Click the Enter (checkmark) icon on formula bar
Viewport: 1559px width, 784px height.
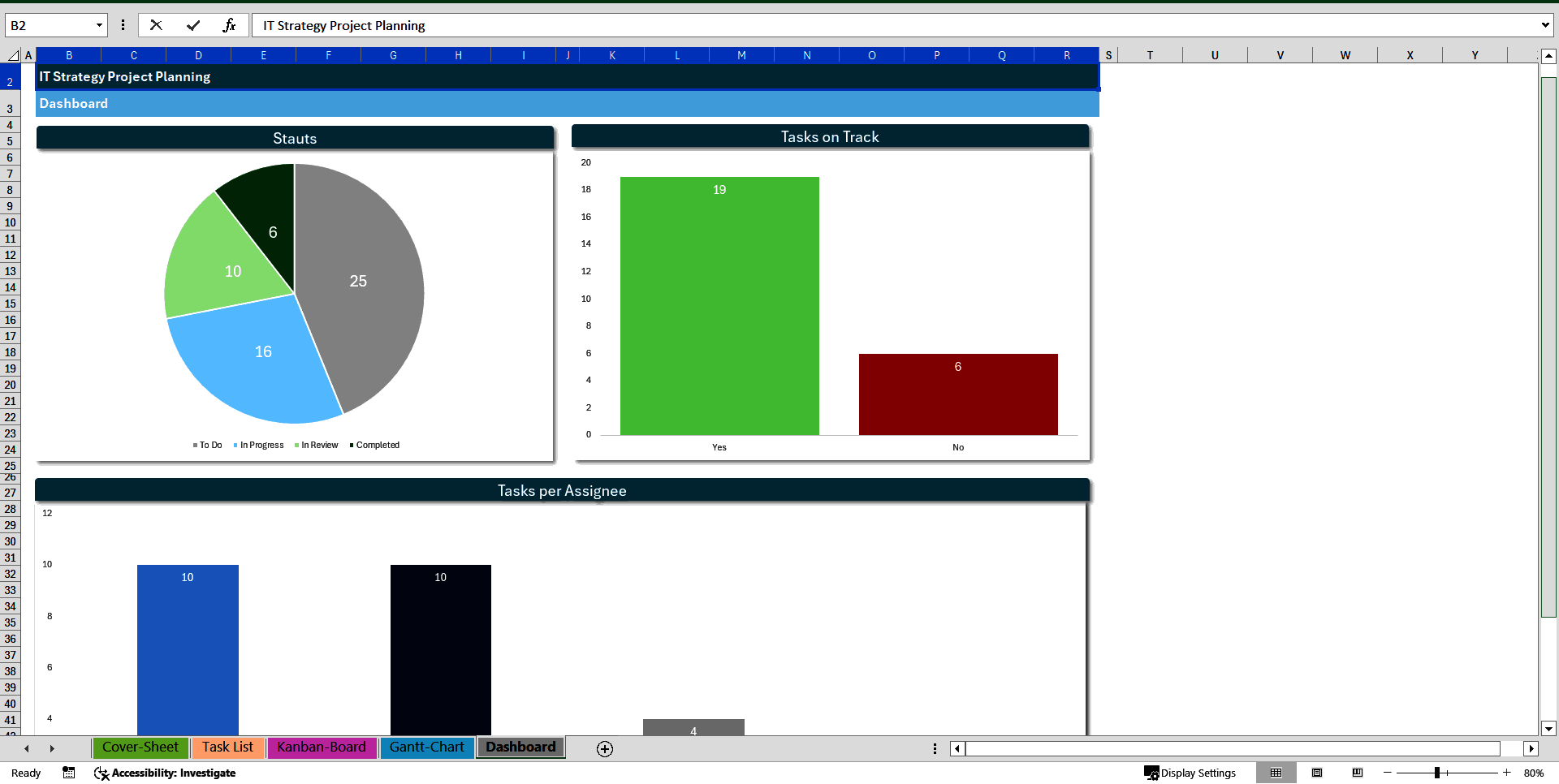tap(193, 25)
